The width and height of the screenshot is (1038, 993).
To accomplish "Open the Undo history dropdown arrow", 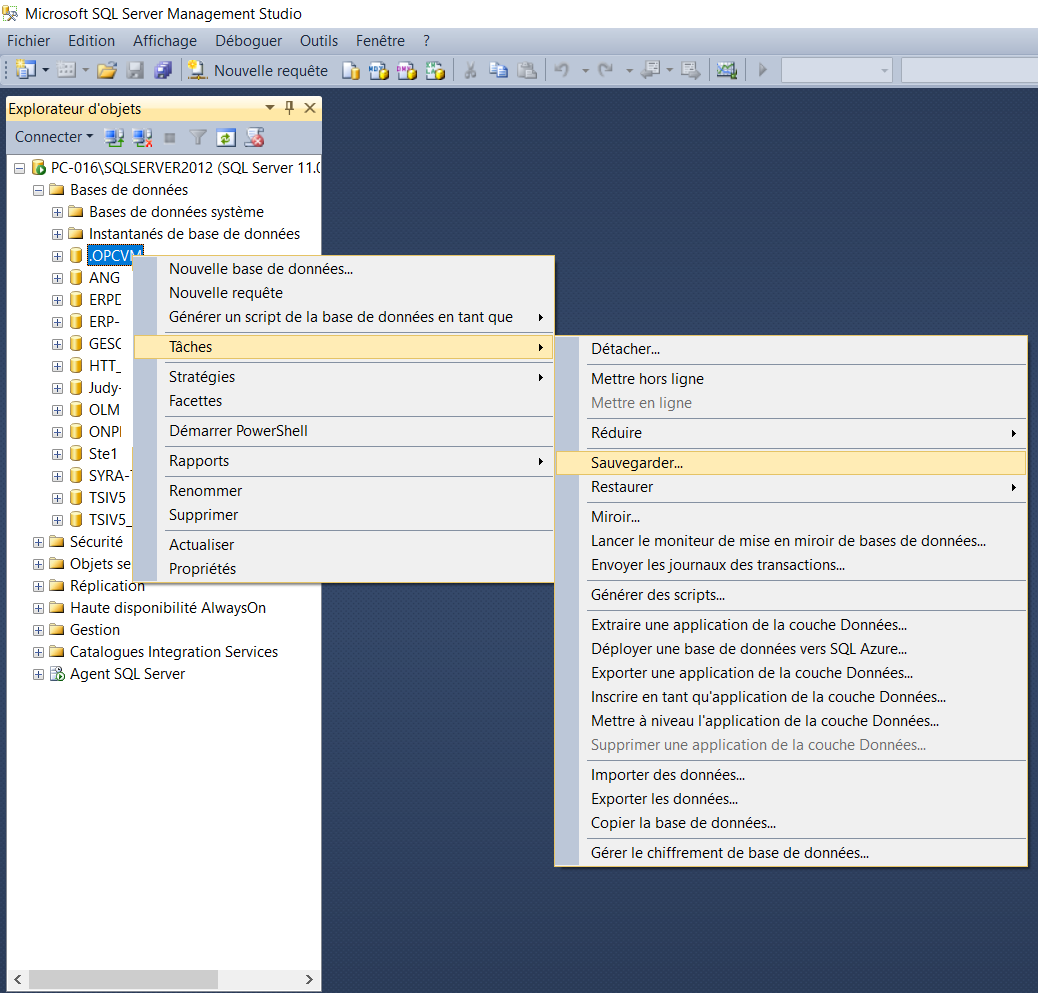I will (x=585, y=70).
